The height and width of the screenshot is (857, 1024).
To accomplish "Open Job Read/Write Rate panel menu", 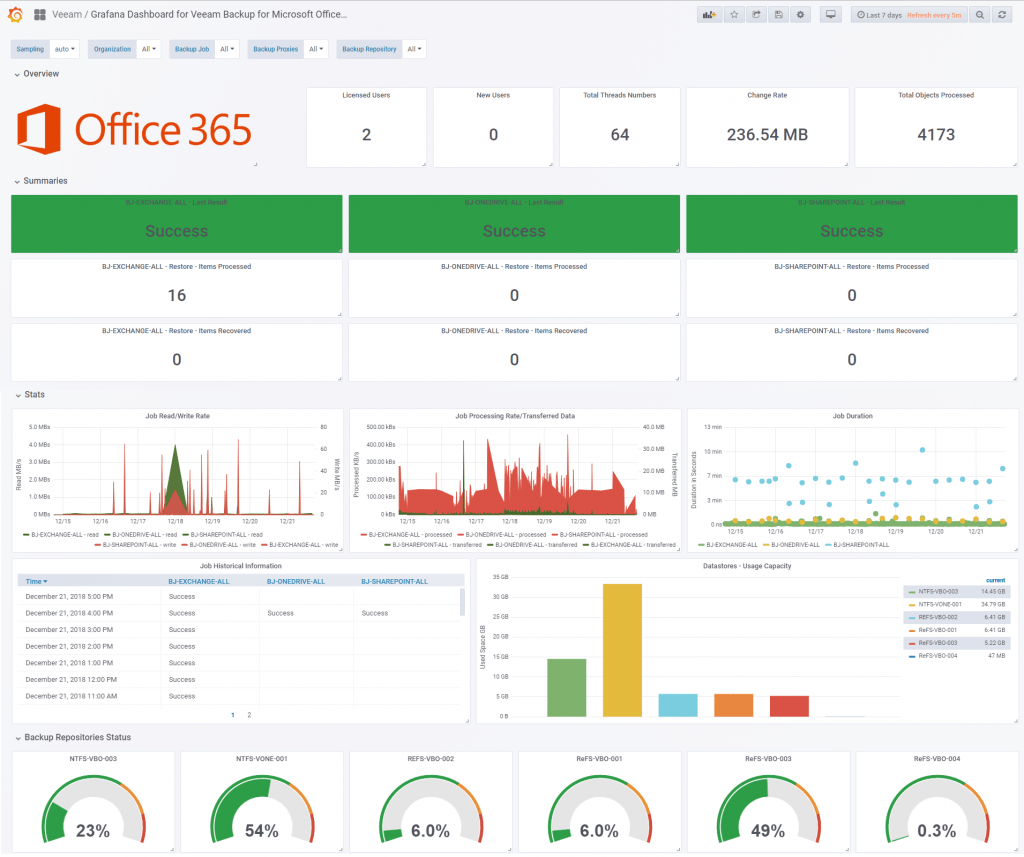I will pos(177,416).
